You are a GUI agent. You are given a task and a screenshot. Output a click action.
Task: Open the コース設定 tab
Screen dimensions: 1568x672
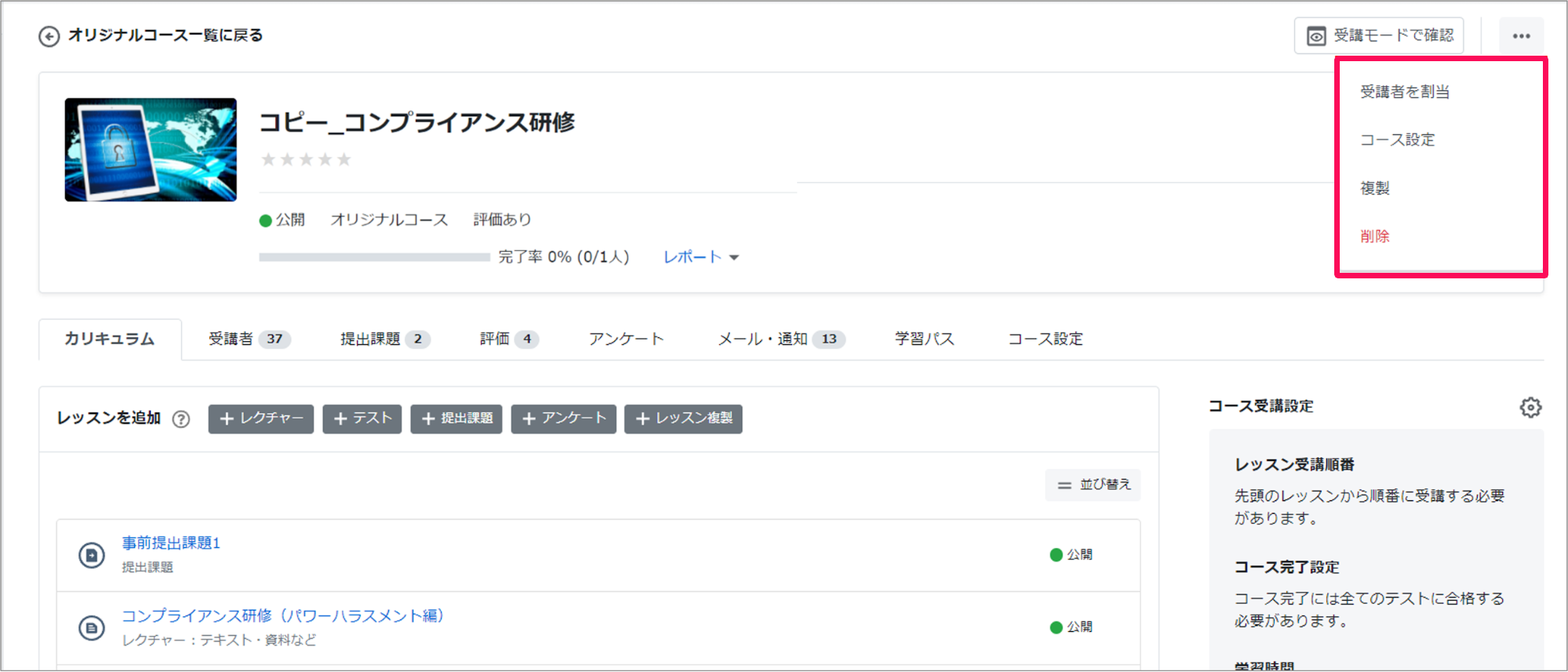tap(1046, 339)
